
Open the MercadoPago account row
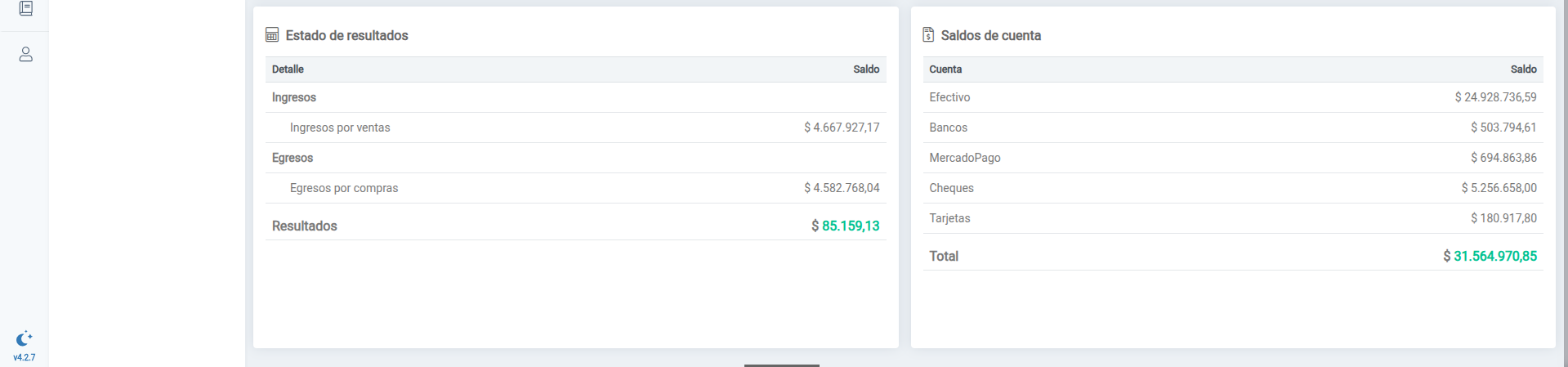(964, 158)
